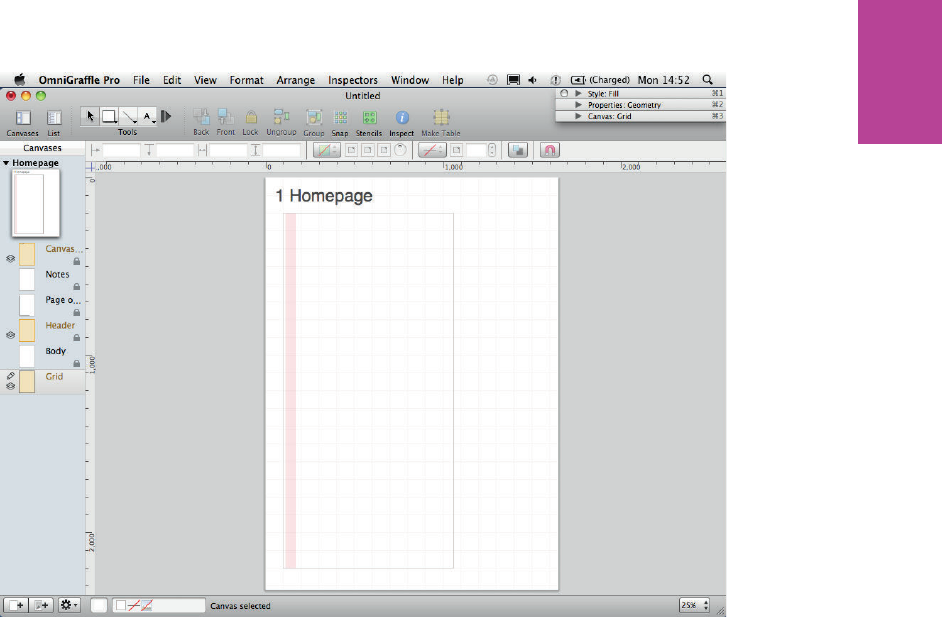This screenshot has height=617, width=942.
Task: Open the 25% zoom dropdown
Action: (694, 605)
